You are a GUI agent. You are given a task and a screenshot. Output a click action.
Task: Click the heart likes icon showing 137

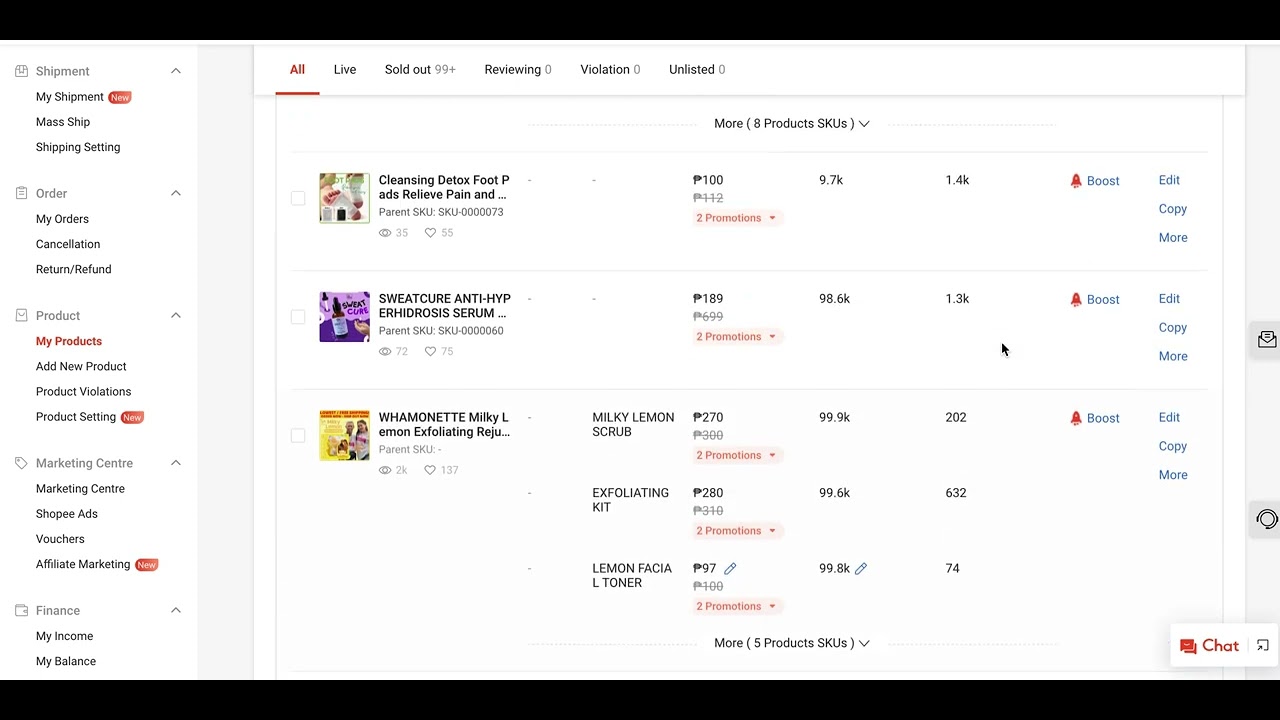(x=430, y=470)
